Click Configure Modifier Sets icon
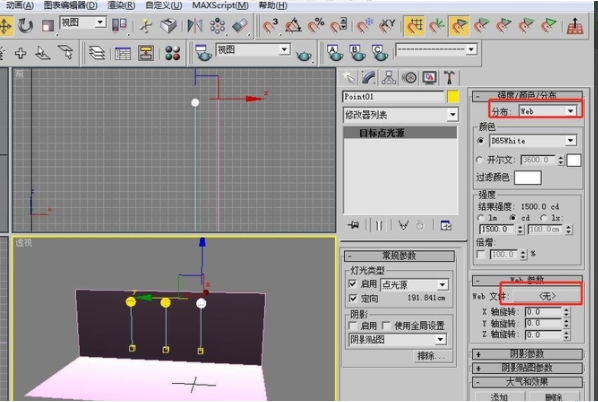 445,225
